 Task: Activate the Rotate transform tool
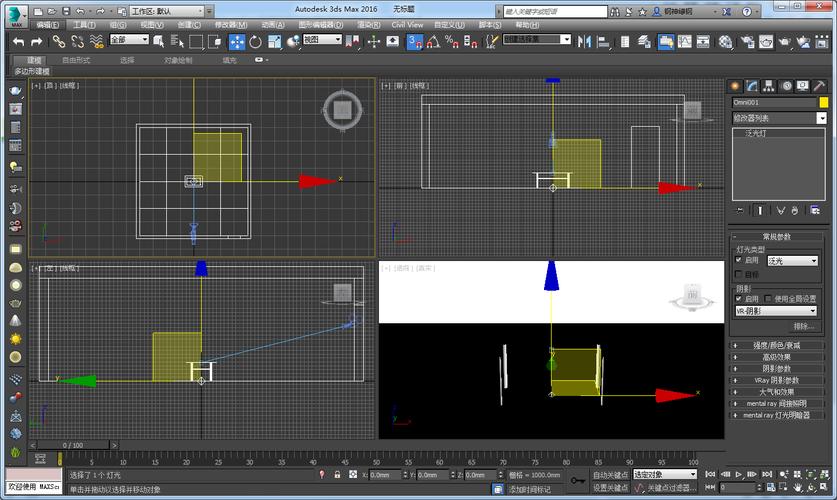tap(255, 41)
